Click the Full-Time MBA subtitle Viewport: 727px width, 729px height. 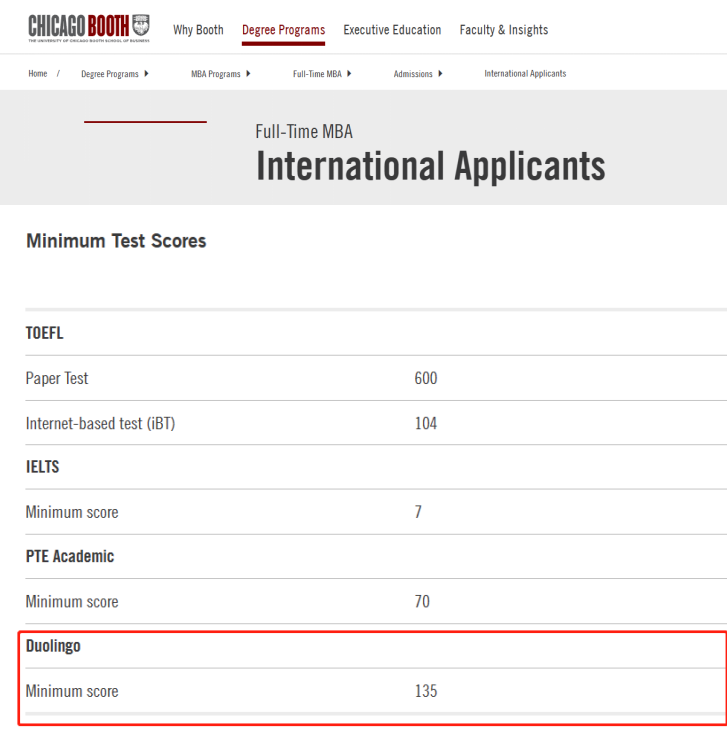tap(304, 132)
